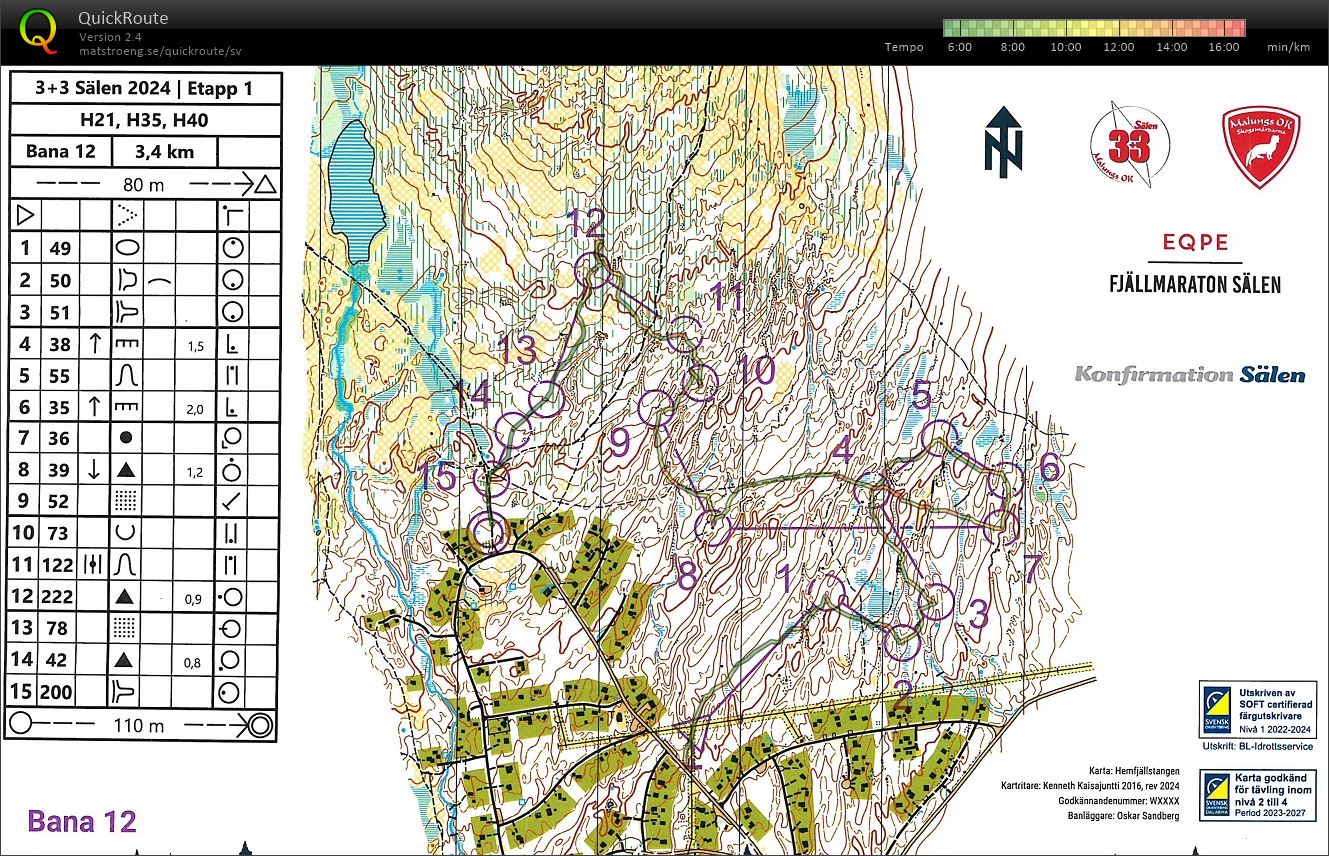Select control circle 3 on the map
The image size is (1329, 856).
(936, 601)
